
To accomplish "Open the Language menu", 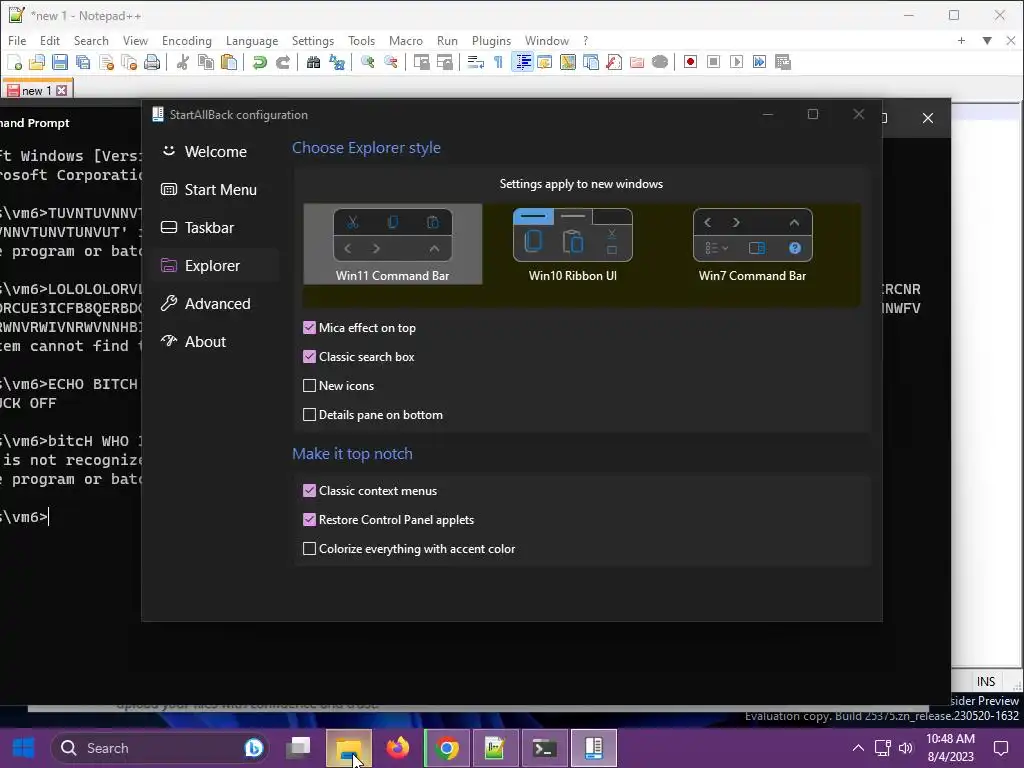I will point(251,40).
